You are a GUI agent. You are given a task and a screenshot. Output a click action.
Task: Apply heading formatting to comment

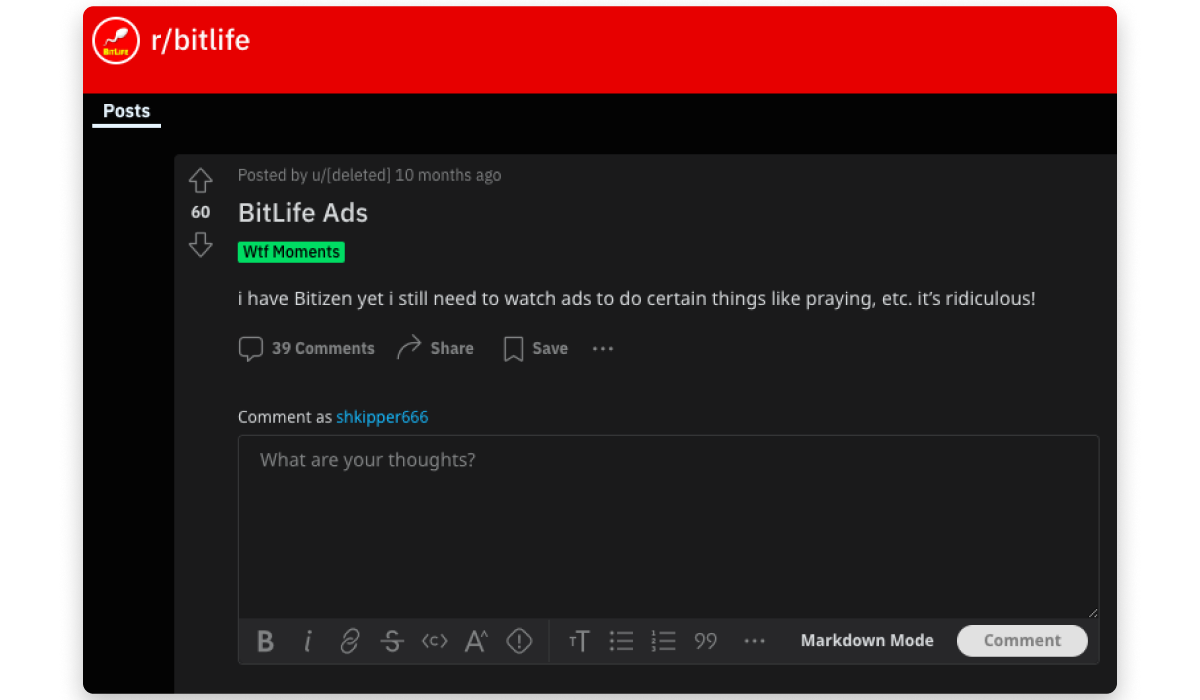coord(579,641)
